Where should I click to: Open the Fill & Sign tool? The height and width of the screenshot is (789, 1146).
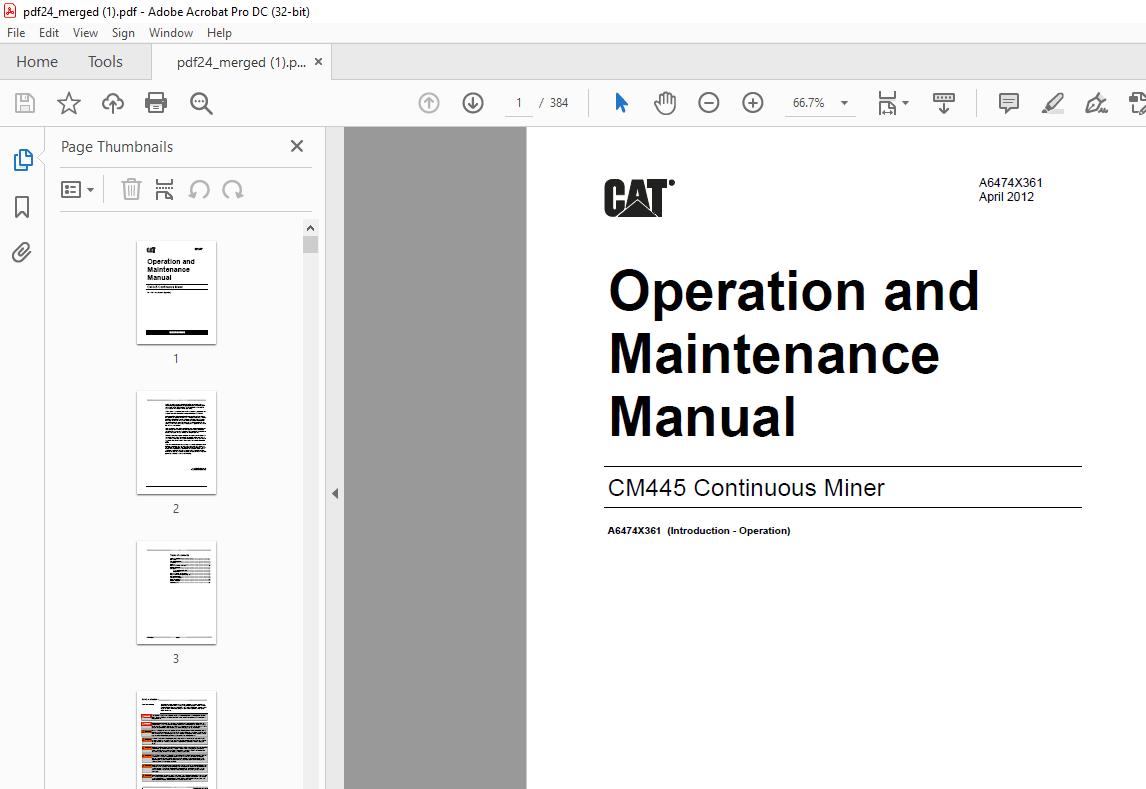click(x=1096, y=103)
